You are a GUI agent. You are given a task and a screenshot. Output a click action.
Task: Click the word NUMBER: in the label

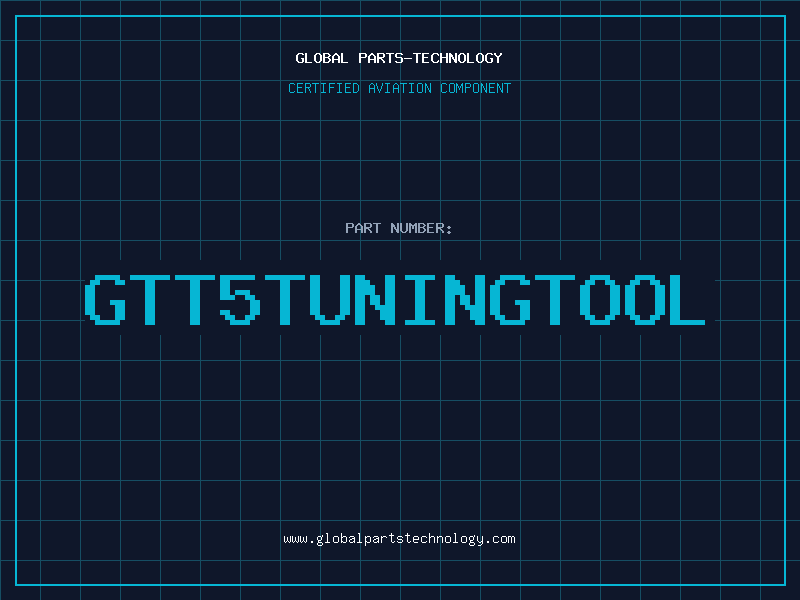419,229
